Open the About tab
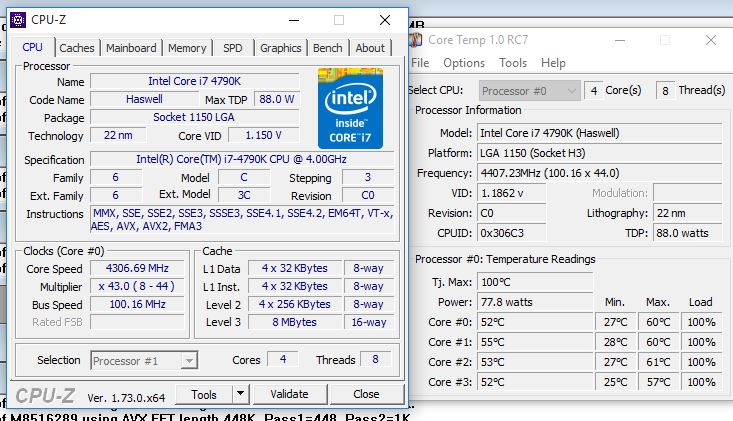 pos(370,48)
